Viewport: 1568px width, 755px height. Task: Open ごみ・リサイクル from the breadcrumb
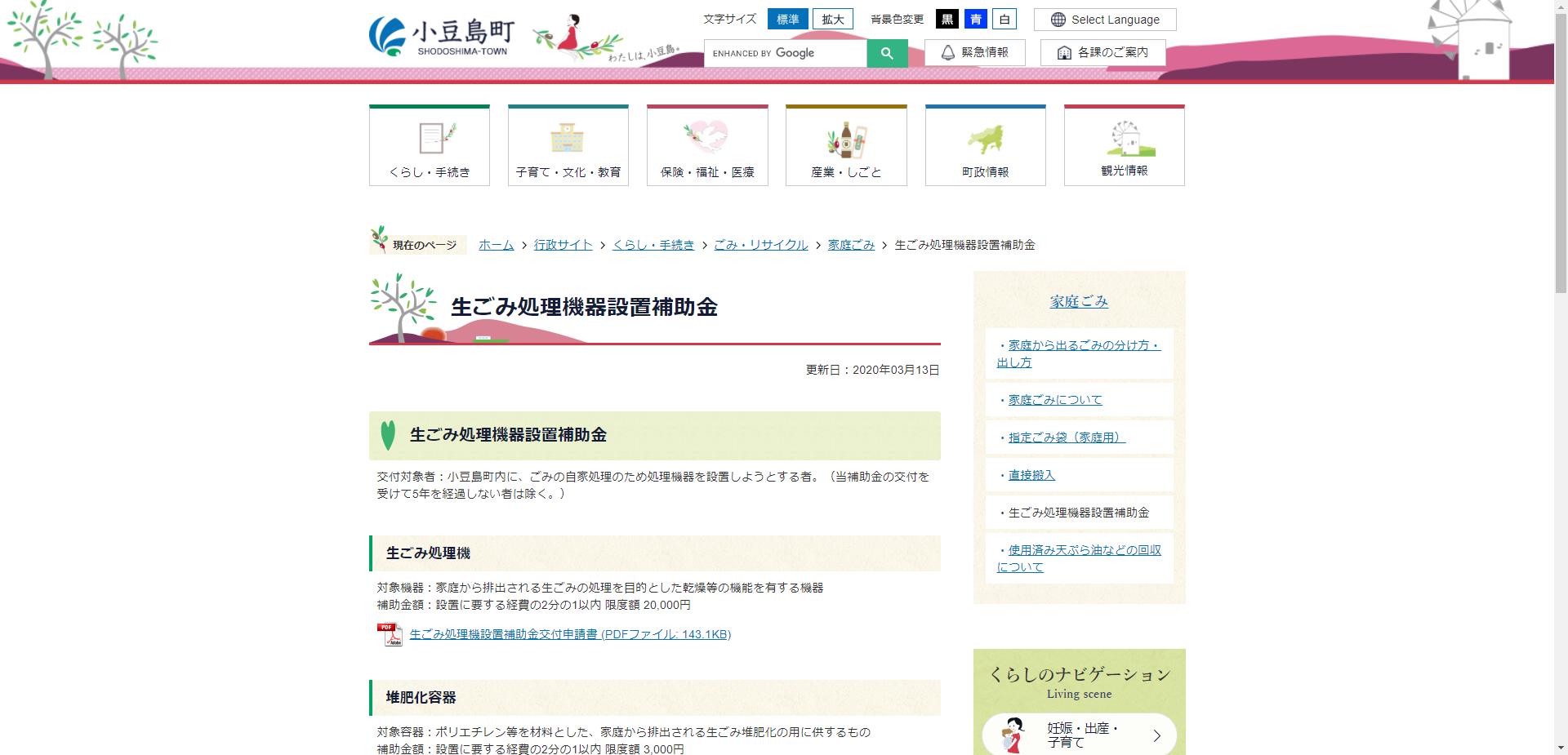(x=761, y=244)
